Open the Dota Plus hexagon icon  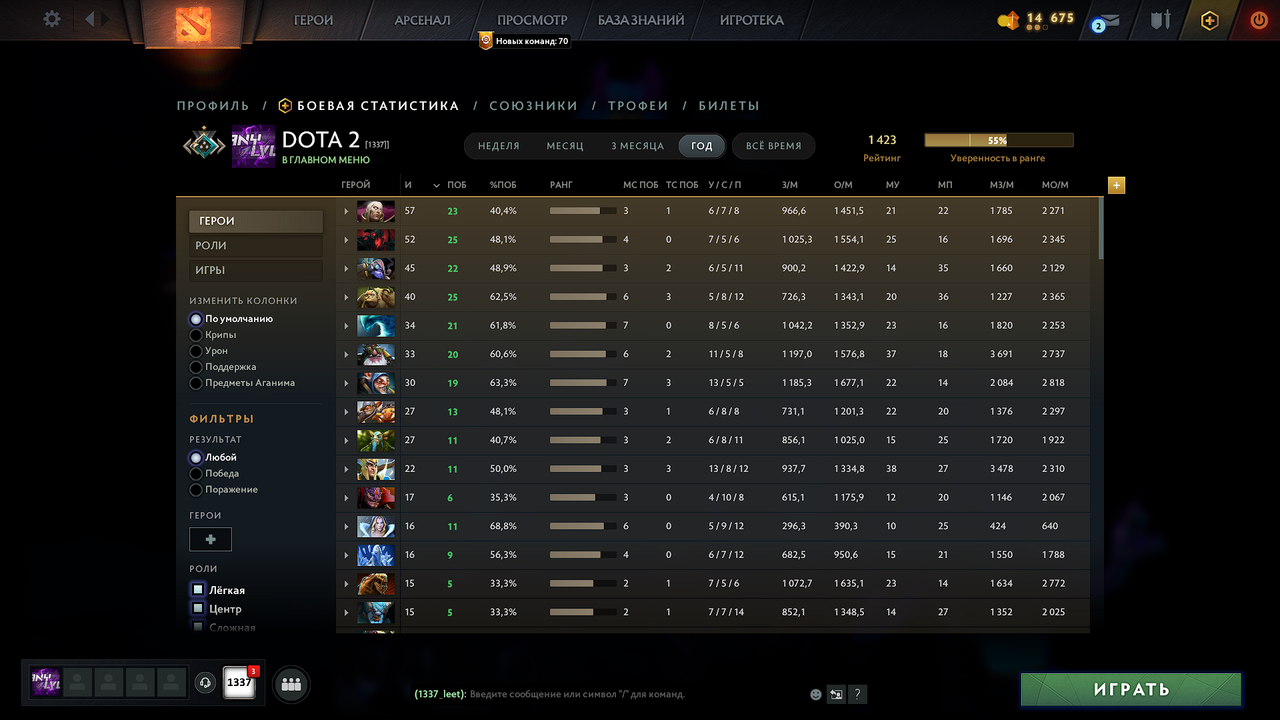(x=1210, y=20)
